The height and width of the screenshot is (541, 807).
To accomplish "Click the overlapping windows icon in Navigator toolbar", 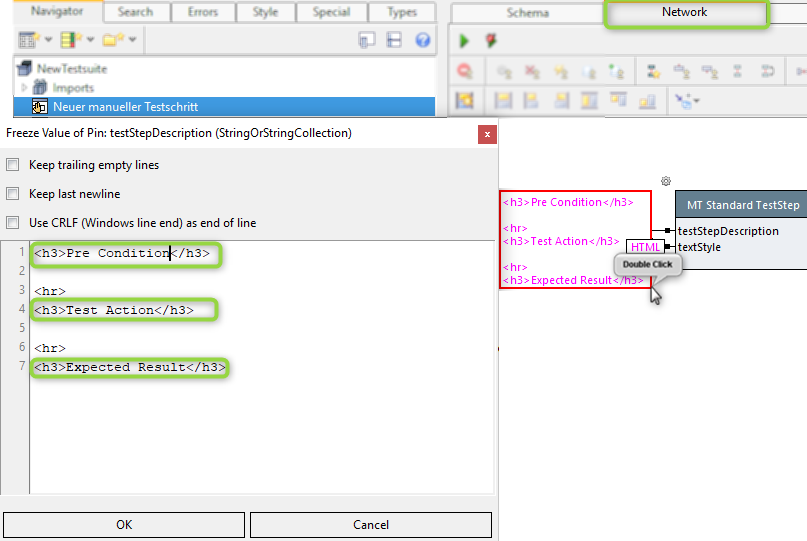I will (367, 40).
